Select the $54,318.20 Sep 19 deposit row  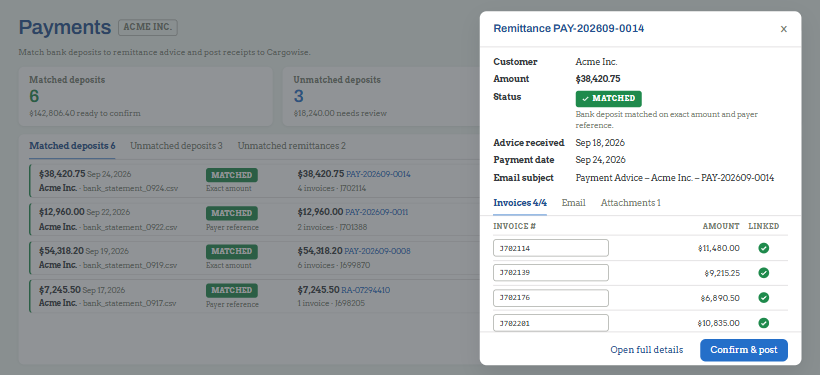[254, 258]
